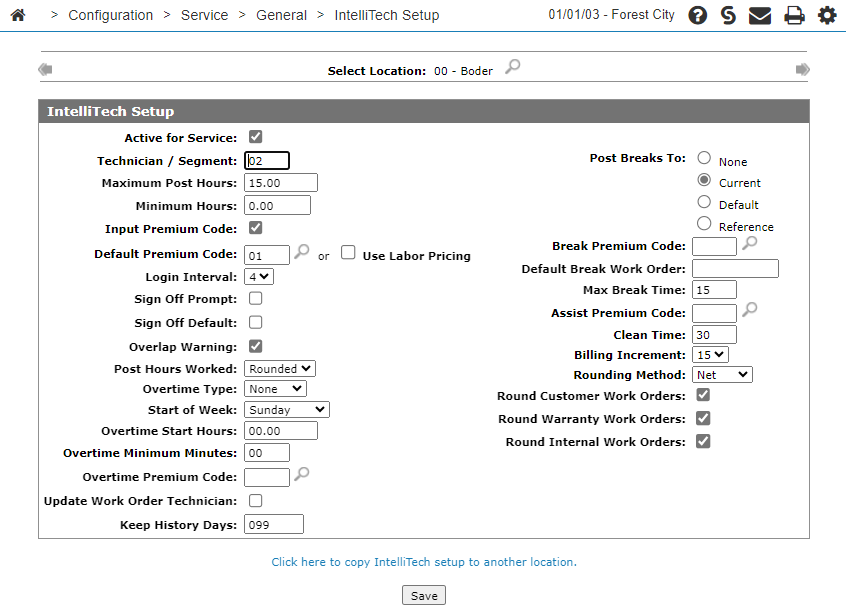The width and height of the screenshot is (846, 616).
Task: Click the Default Break Work Order field
Action: (735, 269)
